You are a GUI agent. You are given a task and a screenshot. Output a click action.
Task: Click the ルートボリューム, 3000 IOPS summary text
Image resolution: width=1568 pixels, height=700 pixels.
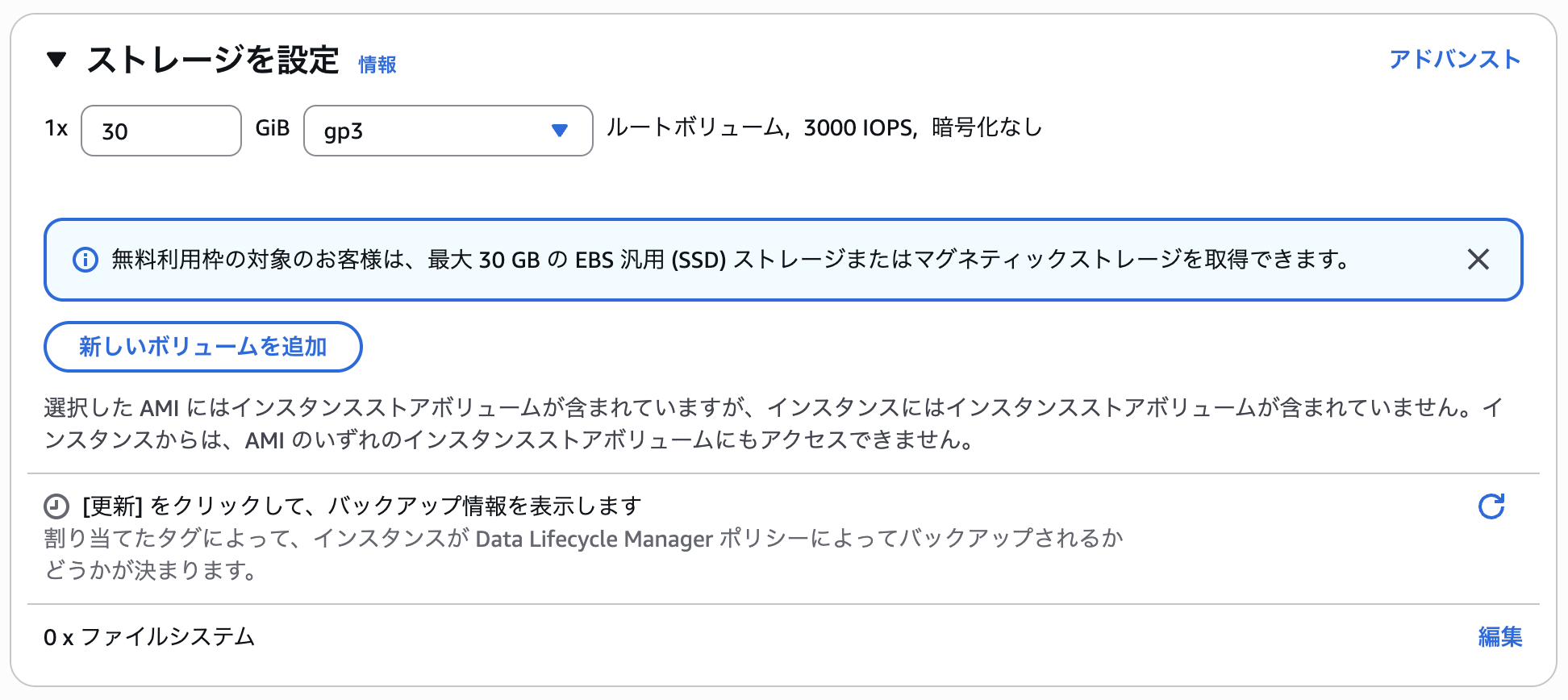[824, 127]
